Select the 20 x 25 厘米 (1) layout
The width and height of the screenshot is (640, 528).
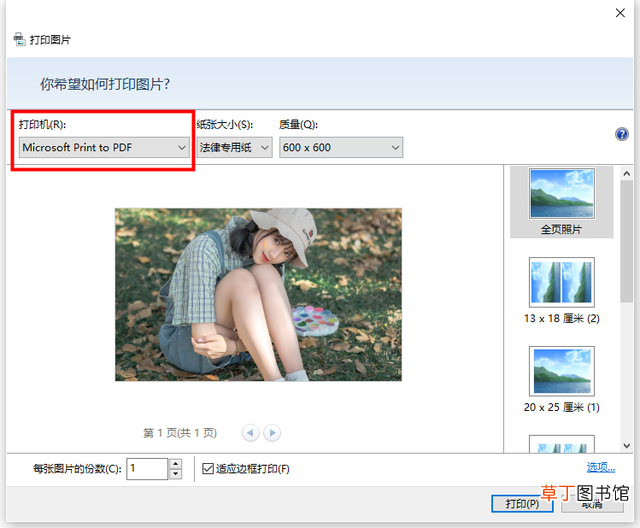tap(562, 379)
